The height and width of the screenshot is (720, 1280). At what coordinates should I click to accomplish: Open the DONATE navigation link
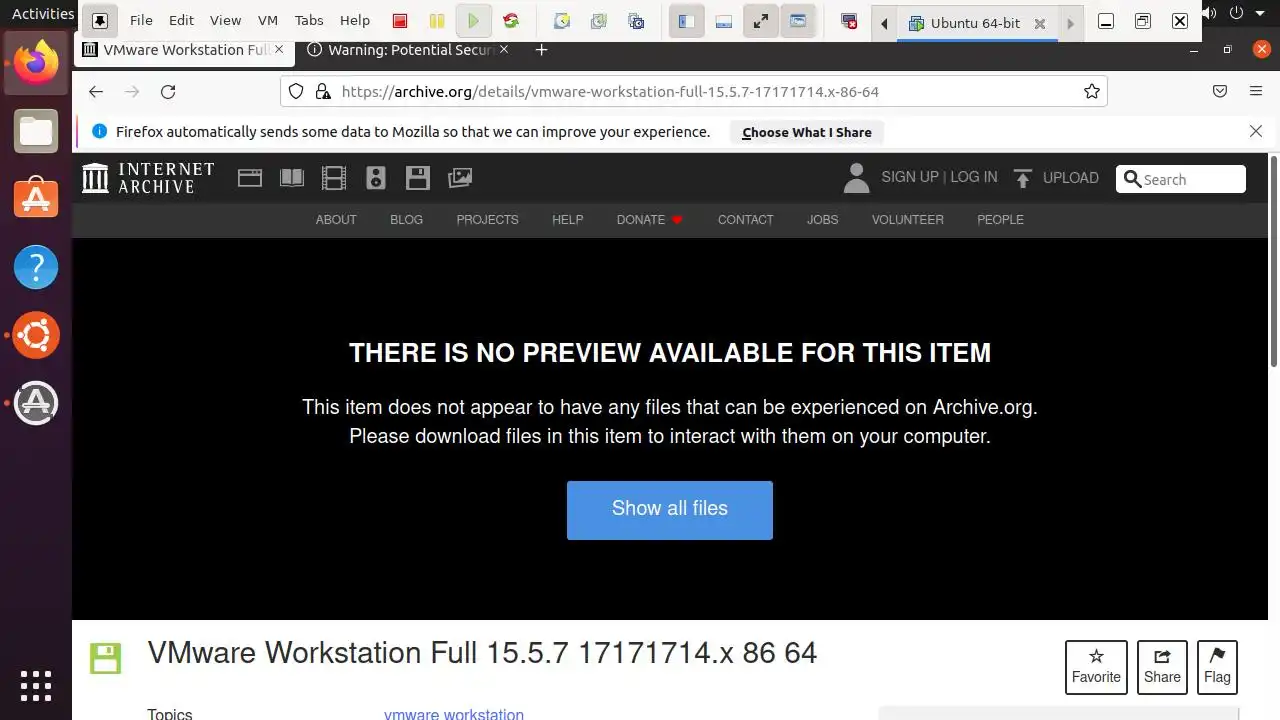[x=650, y=220]
